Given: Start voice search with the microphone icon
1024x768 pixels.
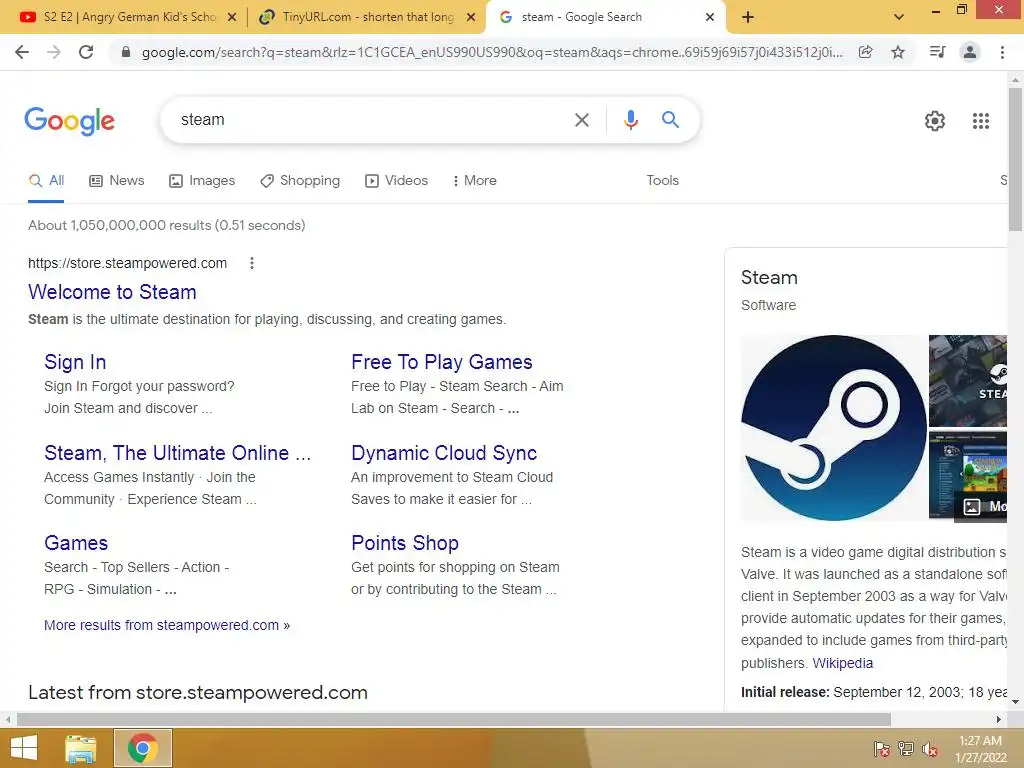Looking at the screenshot, I should [x=630, y=120].
